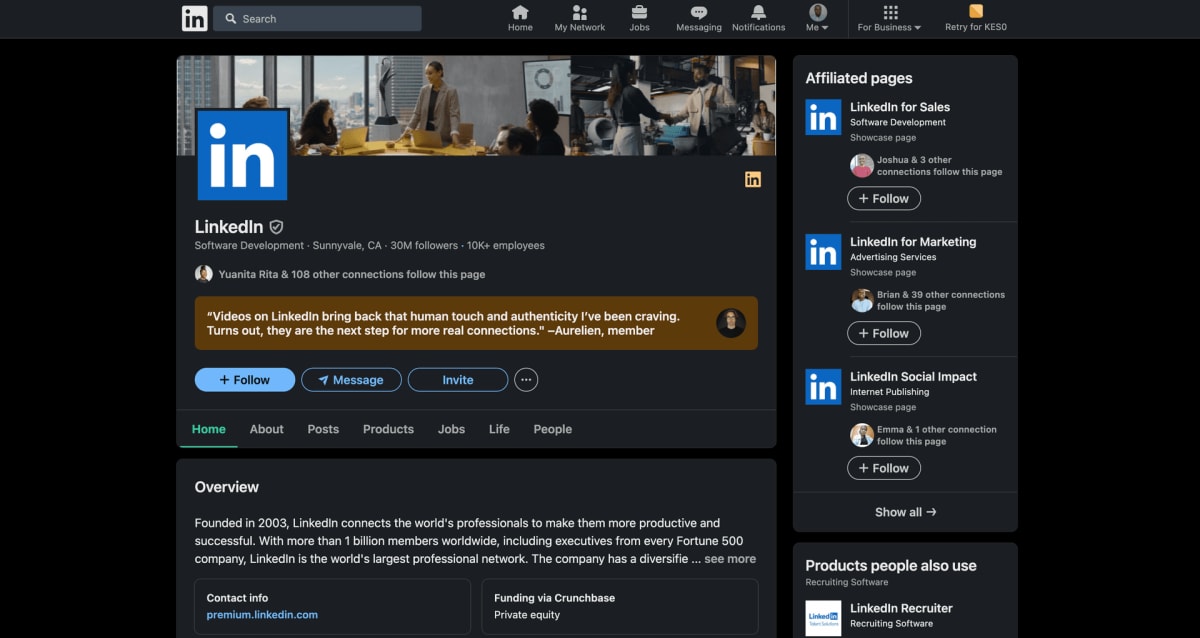Open the My Network icon
The width and height of the screenshot is (1200, 638).
tap(580, 13)
